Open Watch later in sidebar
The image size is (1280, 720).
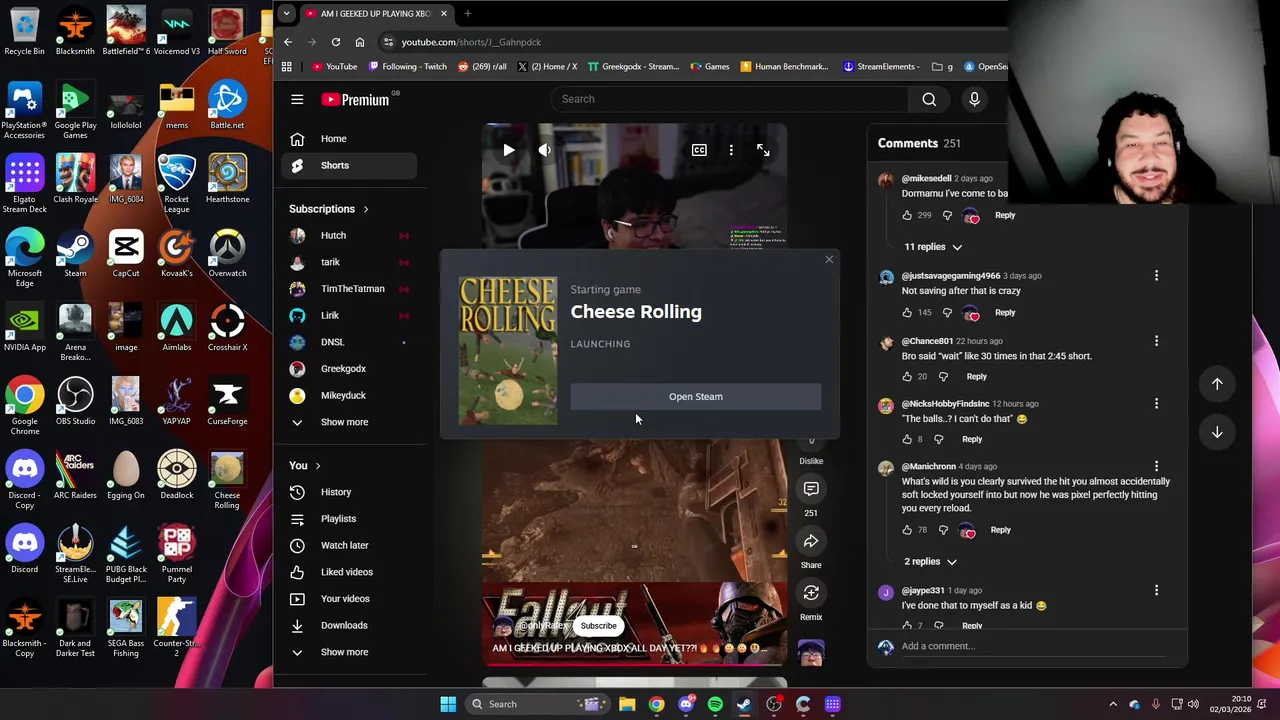point(349,545)
